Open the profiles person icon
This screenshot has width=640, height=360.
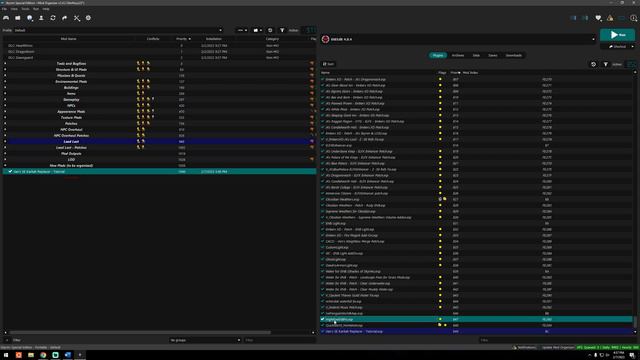[x=41, y=18]
